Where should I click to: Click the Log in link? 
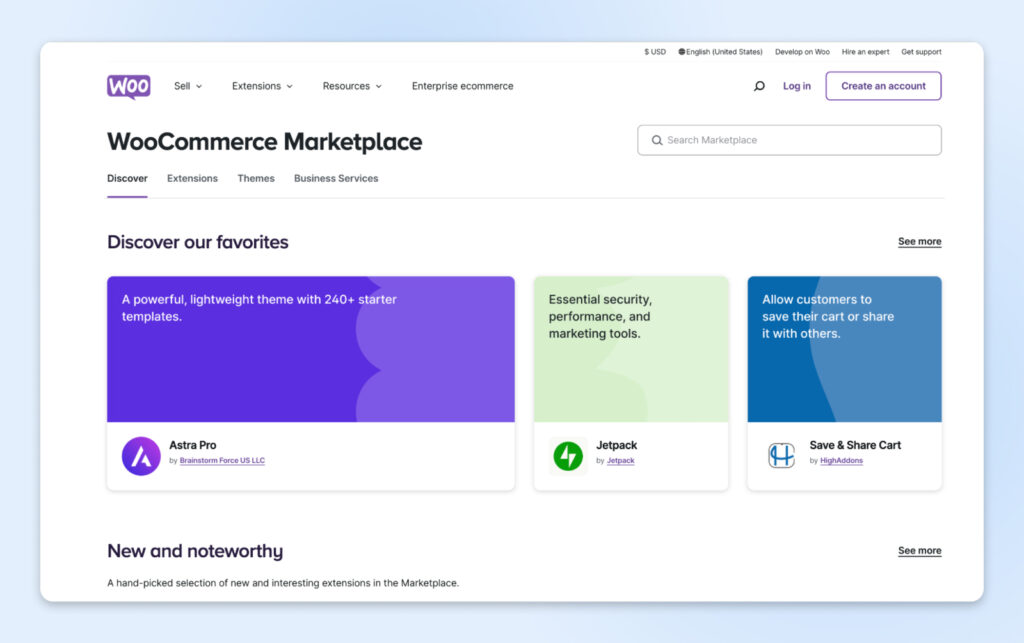click(x=797, y=86)
